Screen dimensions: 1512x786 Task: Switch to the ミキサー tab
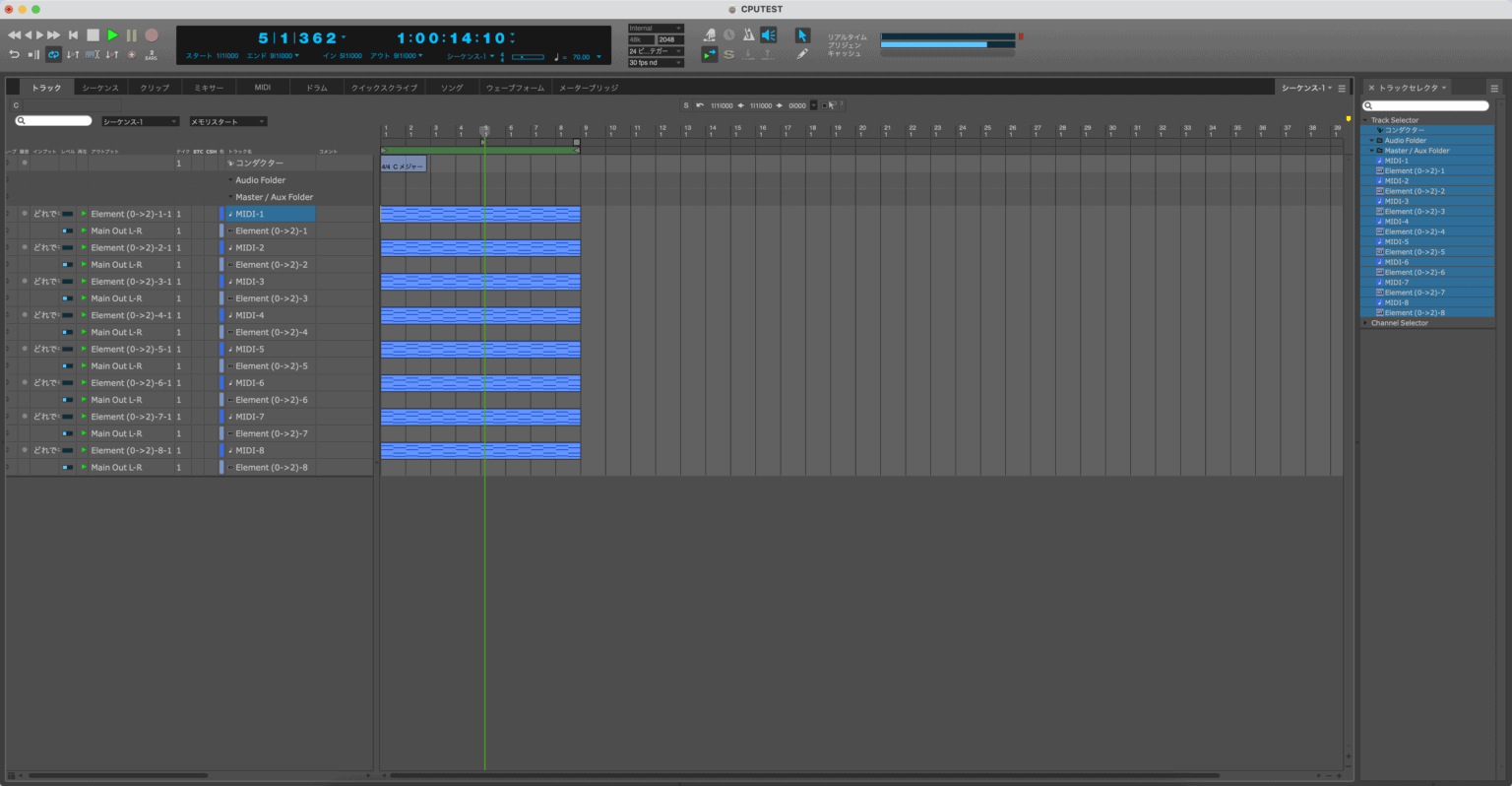[209, 88]
